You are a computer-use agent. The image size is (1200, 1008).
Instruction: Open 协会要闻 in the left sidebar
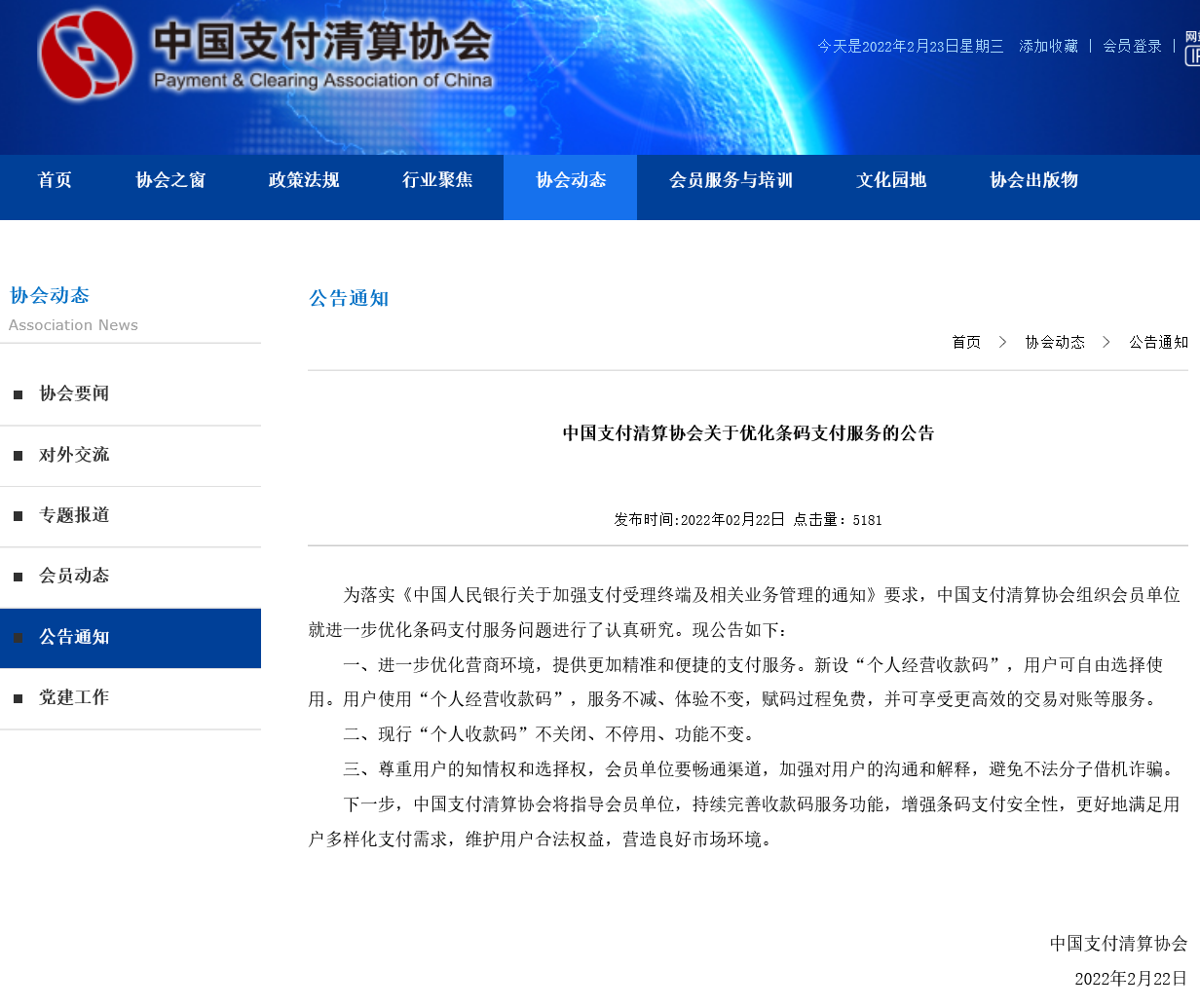point(74,393)
